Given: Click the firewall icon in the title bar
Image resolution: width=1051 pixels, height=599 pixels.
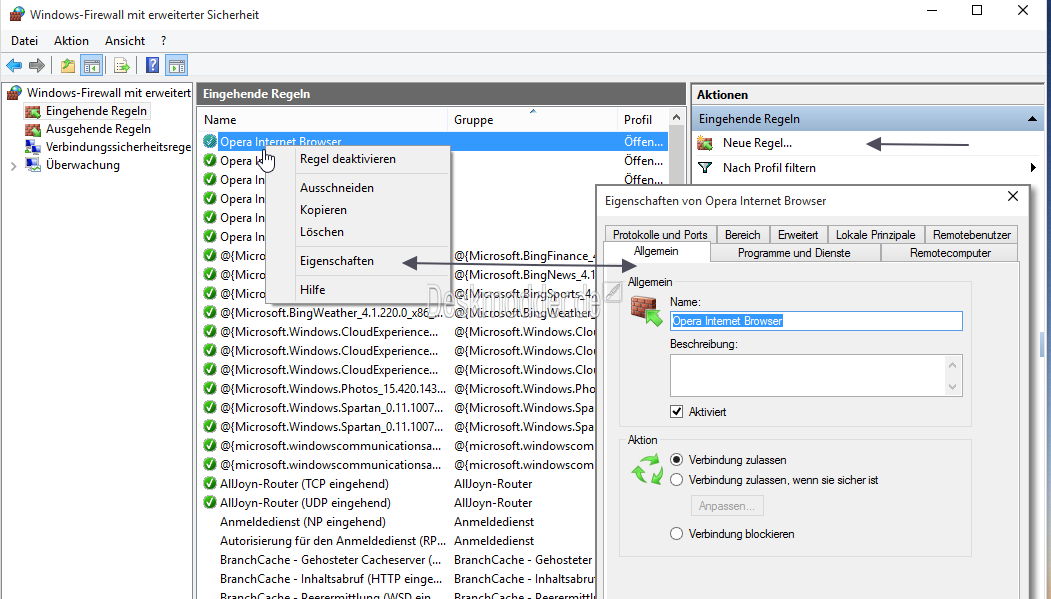Looking at the screenshot, I should point(17,14).
